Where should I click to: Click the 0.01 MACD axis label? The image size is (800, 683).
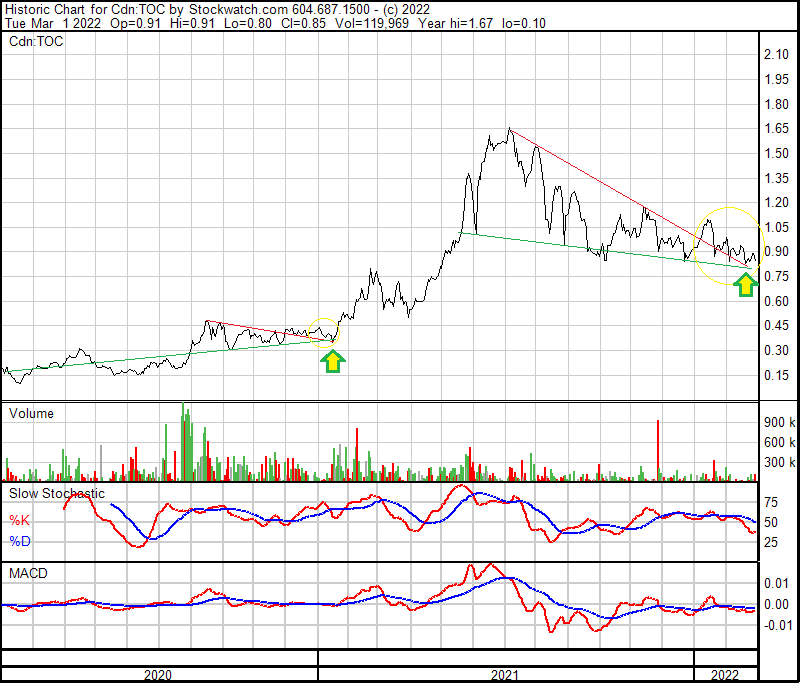coord(776,584)
